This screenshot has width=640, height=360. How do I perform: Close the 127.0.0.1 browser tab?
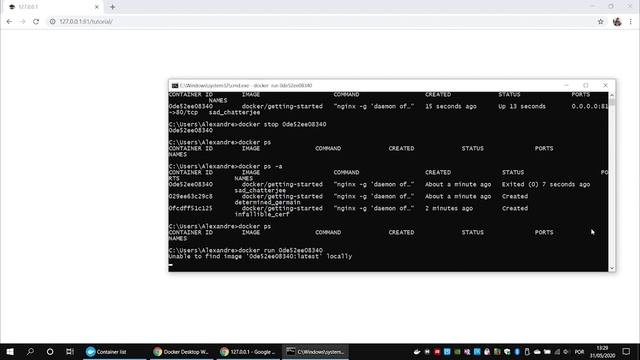pyautogui.click(x=97, y=7)
